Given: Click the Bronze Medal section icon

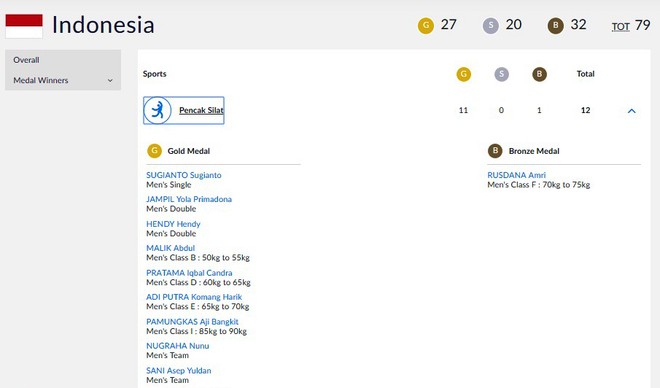Looking at the screenshot, I should (495, 151).
